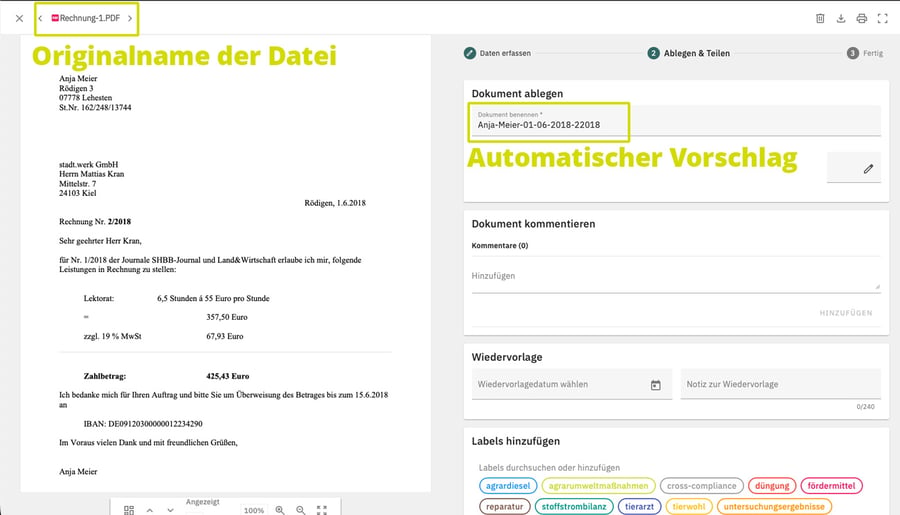Open fullscreen view with expand icon

(883, 18)
